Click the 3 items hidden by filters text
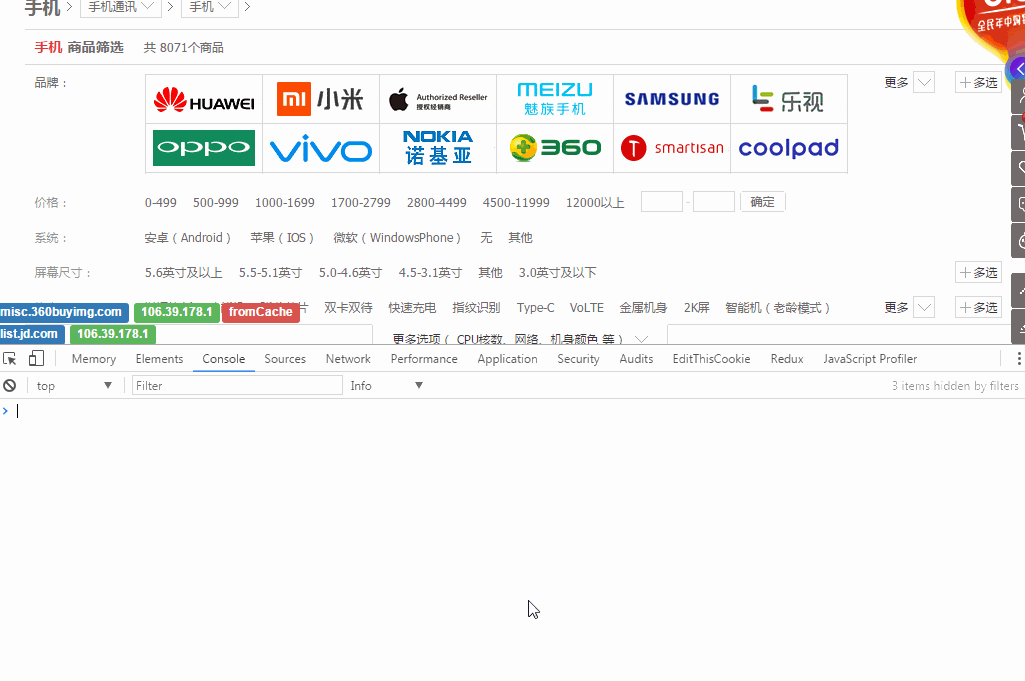This screenshot has width=1025, height=681. 955,386
